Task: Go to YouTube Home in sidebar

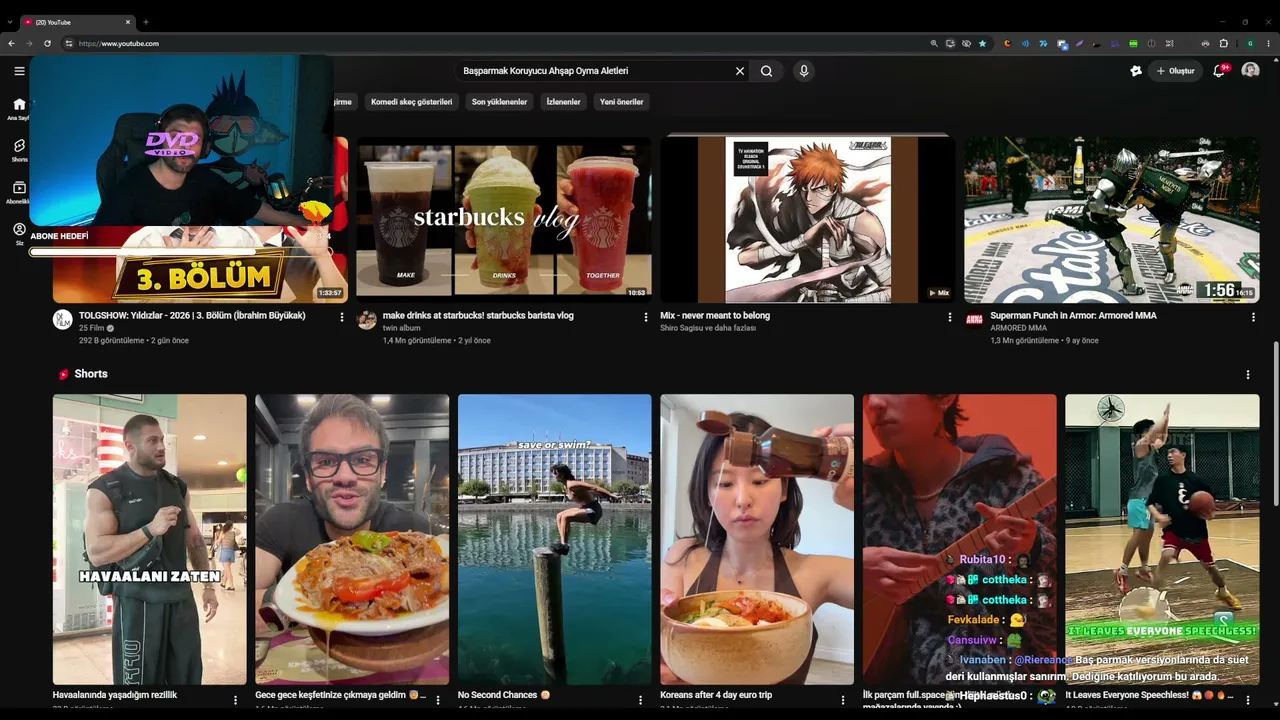Action: click(19, 108)
